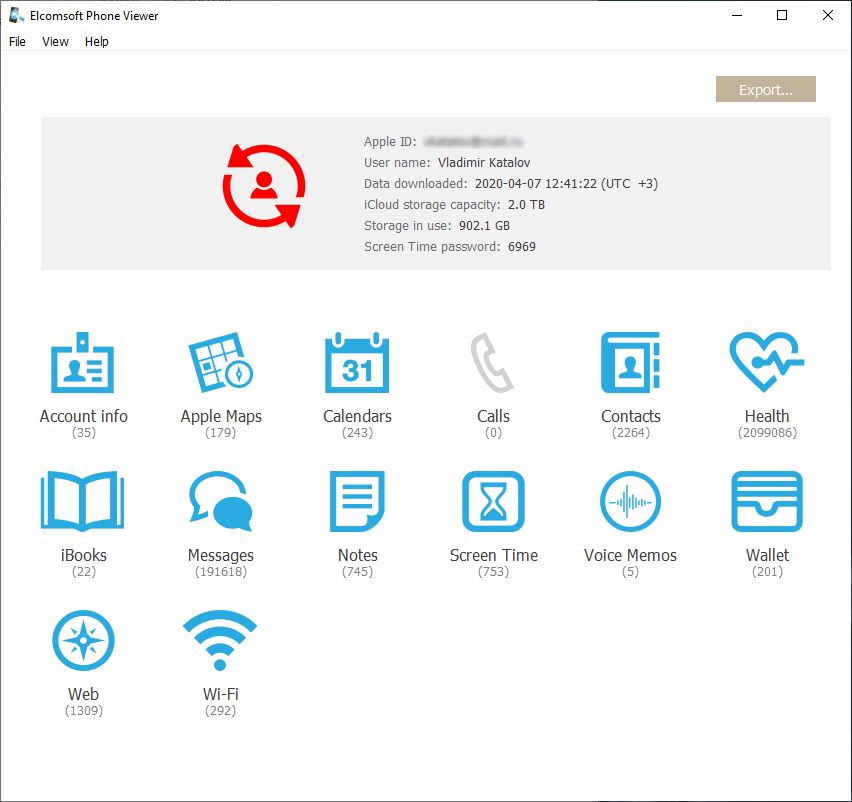Open the iBooks book icon
The height and width of the screenshot is (802, 852).
83,502
